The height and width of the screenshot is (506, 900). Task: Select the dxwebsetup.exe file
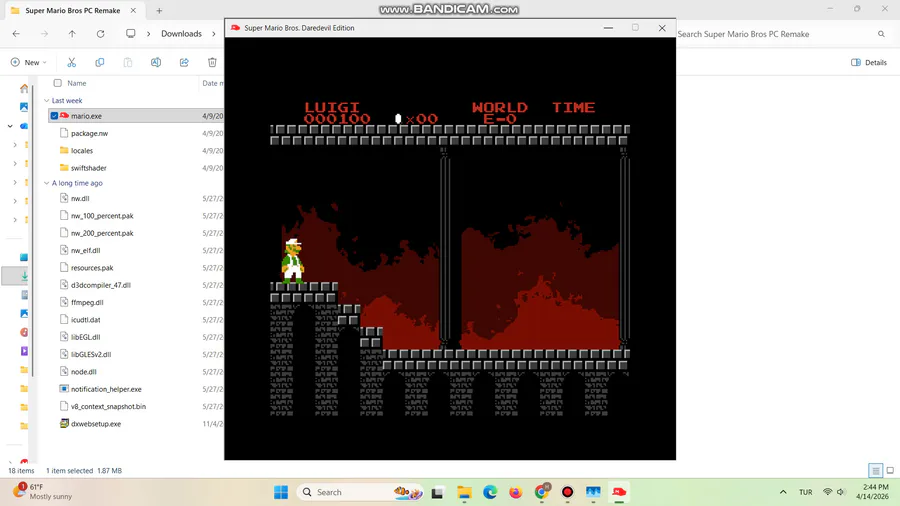pos(96,424)
